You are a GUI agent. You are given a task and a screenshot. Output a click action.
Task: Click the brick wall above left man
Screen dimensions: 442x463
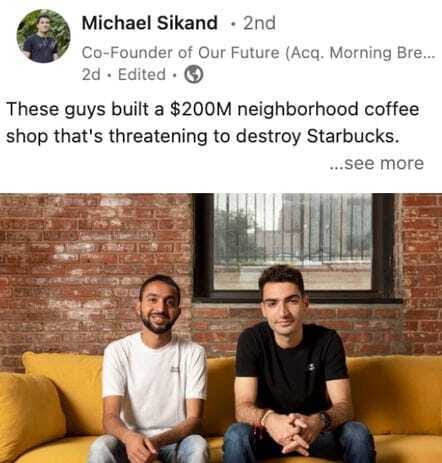click(x=97, y=240)
